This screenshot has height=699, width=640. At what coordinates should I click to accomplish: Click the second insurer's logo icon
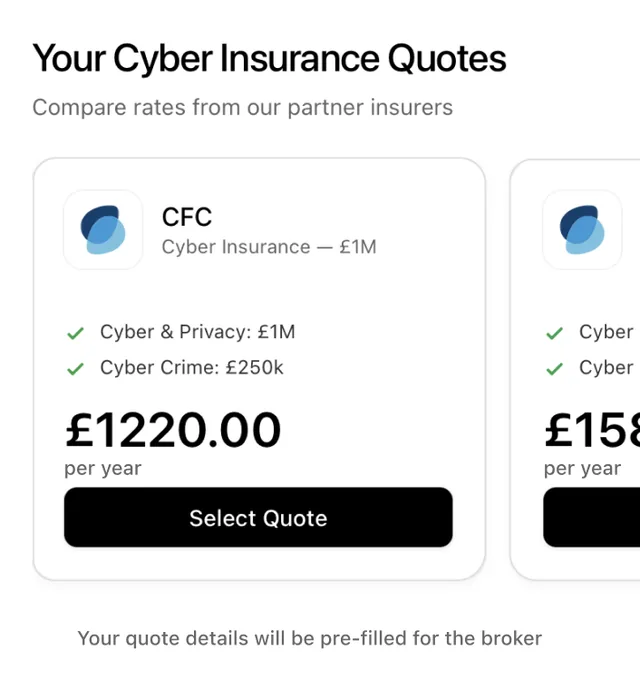(x=582, y=230)
